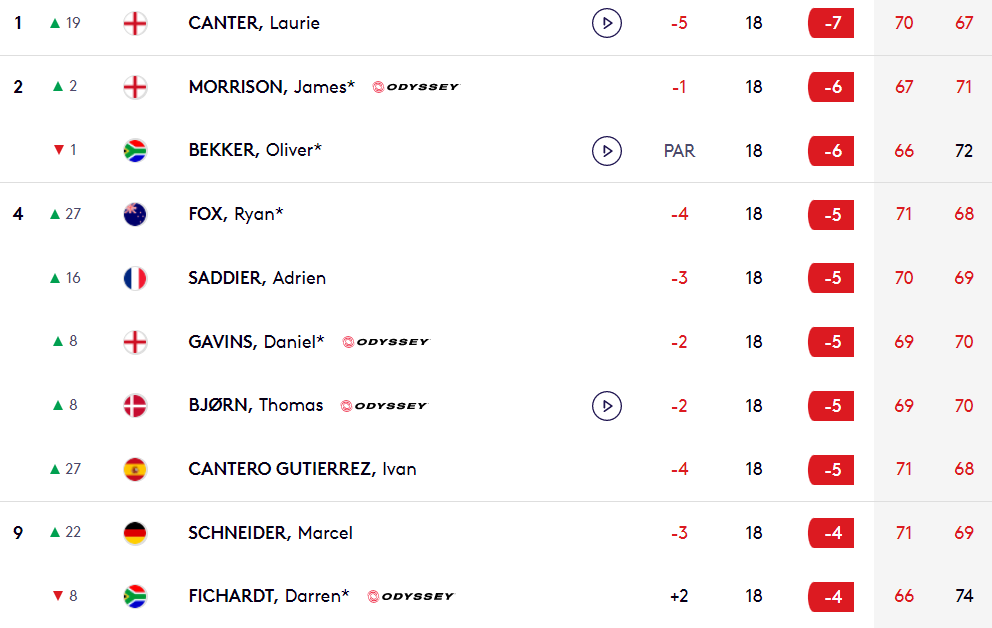This screenshot has width=992, height=628.
Task: Click Denmark flag beside Thomas Bjørn
Action: (x=135, y=405)
